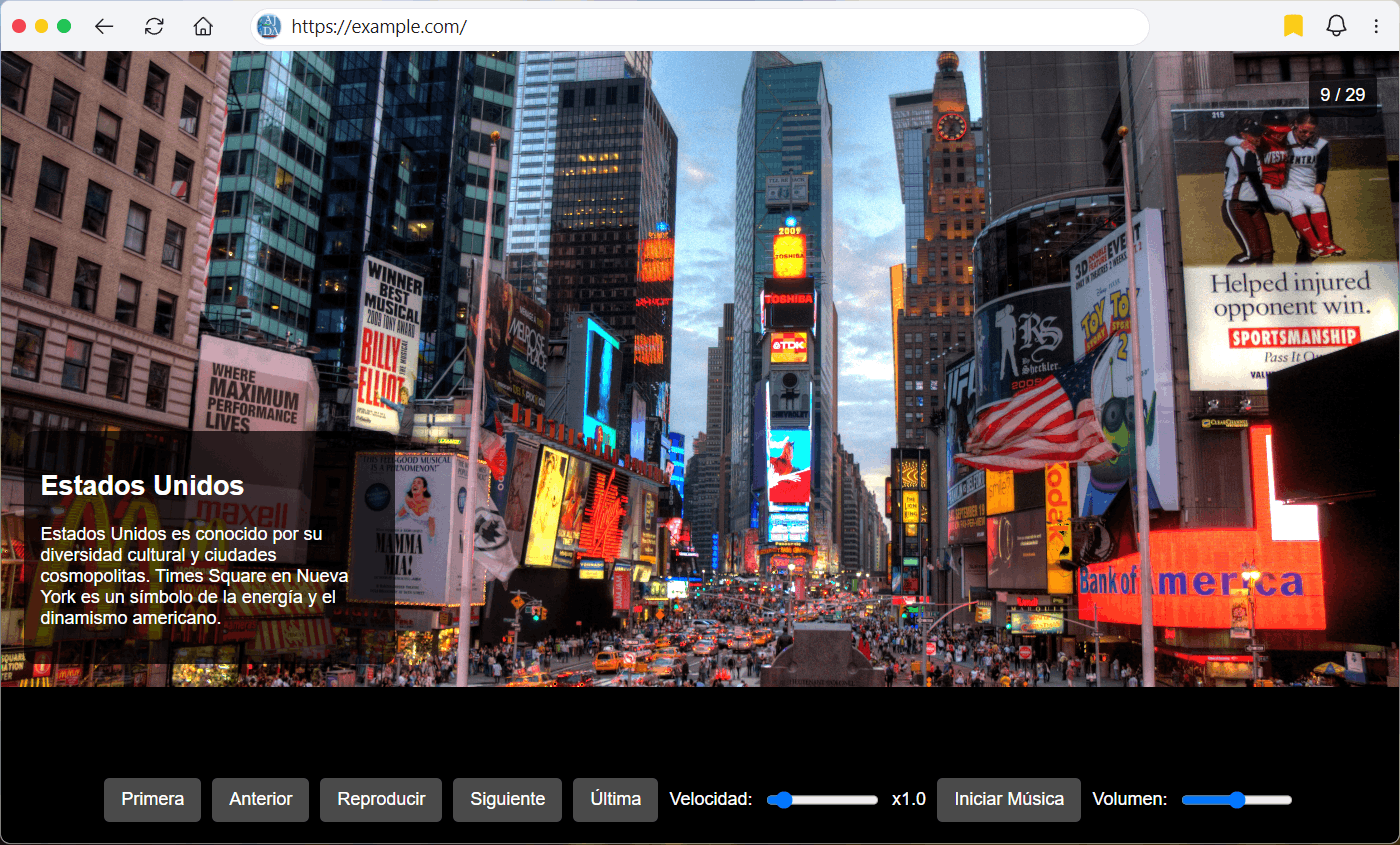Advance to next slide with Siguiente
The width and height of the screenshot is (1400, 845).
click(508, 800)
